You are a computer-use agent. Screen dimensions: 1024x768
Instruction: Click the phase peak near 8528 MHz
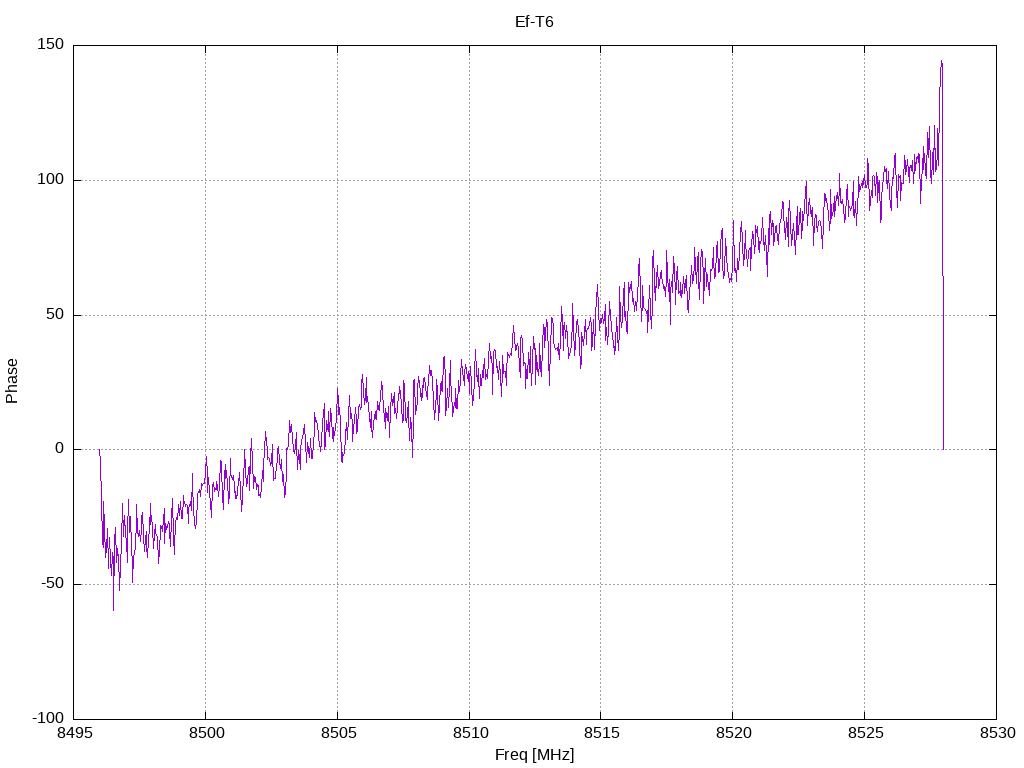point(941,62)
